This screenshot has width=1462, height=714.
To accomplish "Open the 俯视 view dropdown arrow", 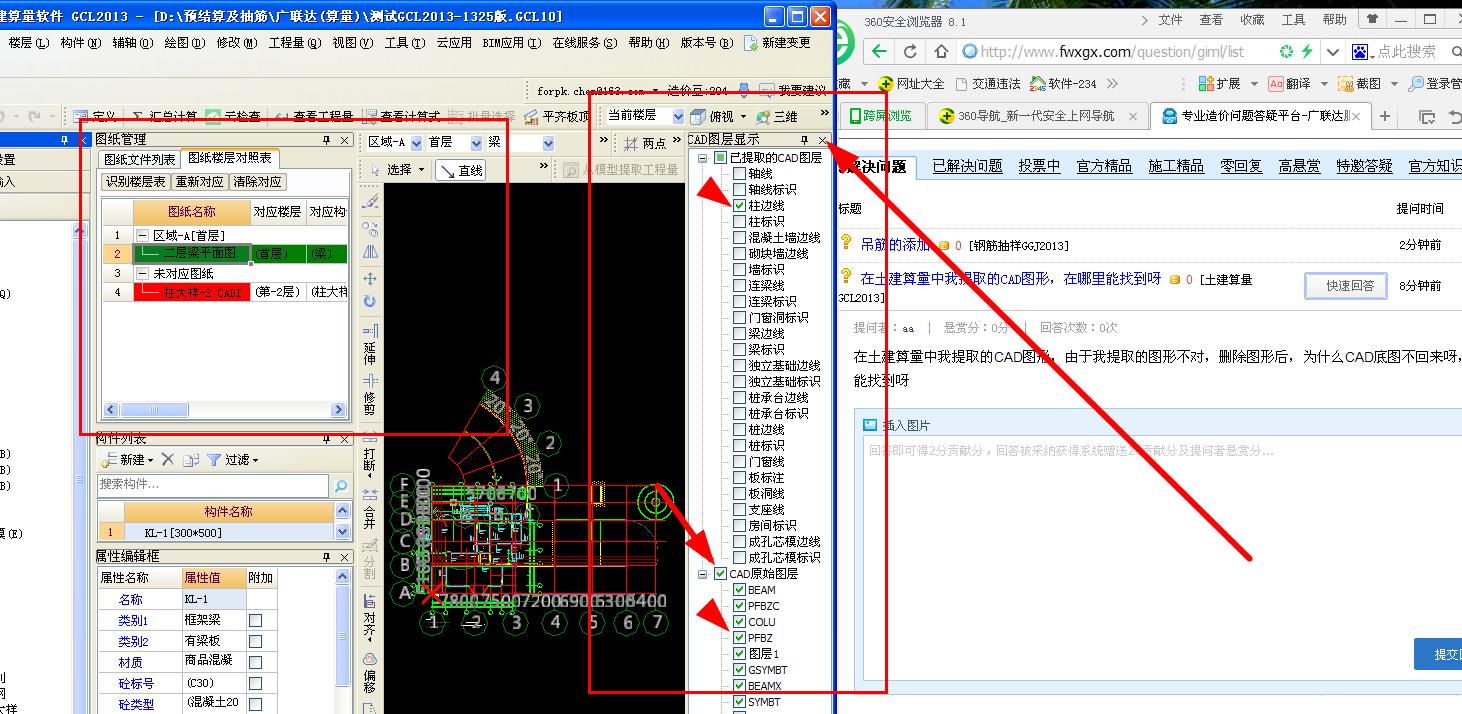I will point(742,116).
